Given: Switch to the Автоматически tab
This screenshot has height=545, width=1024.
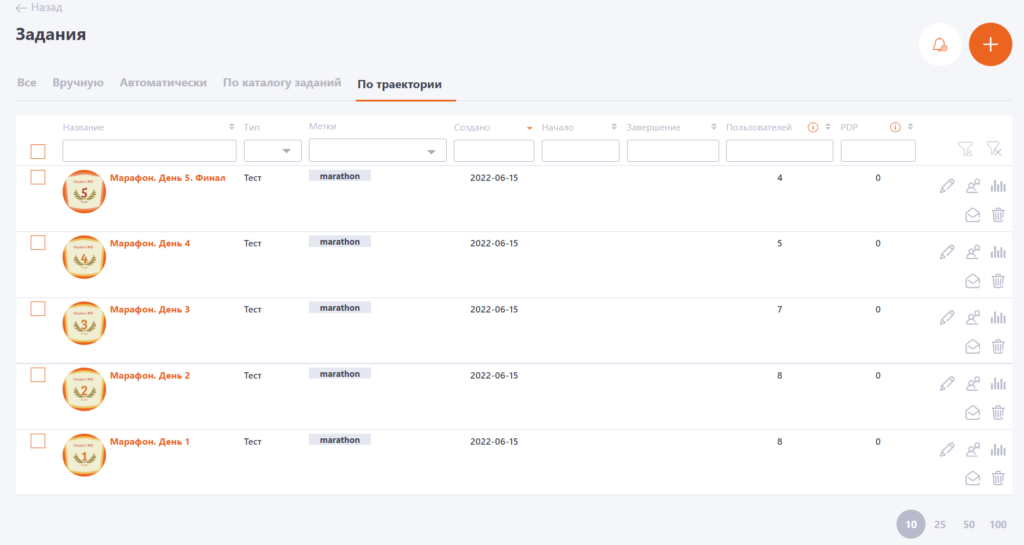Looking at the screenshot, I should click(x=163, y=83).
